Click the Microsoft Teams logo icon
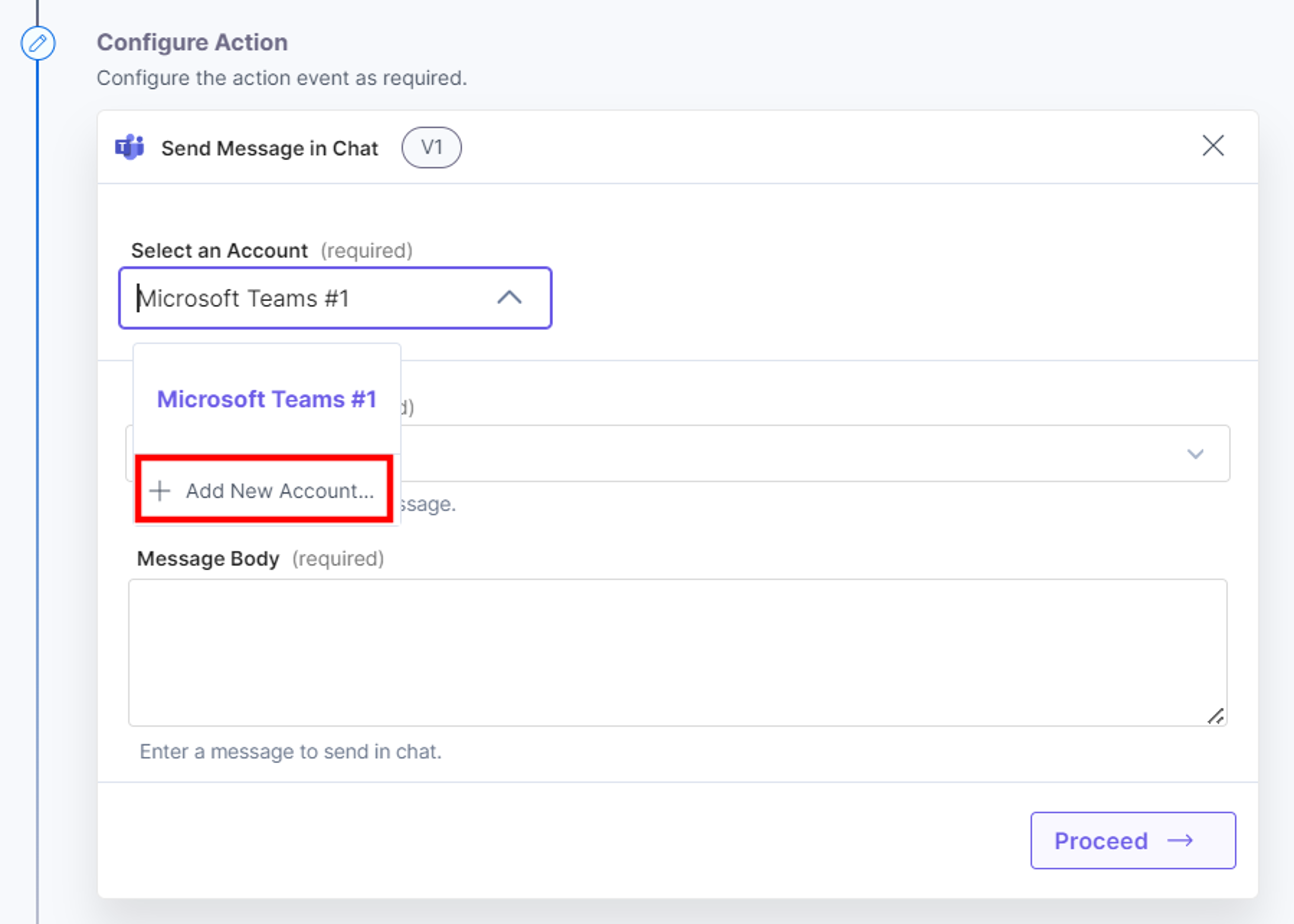This screenshot has width=1294, height=924. tap(130, 147)
